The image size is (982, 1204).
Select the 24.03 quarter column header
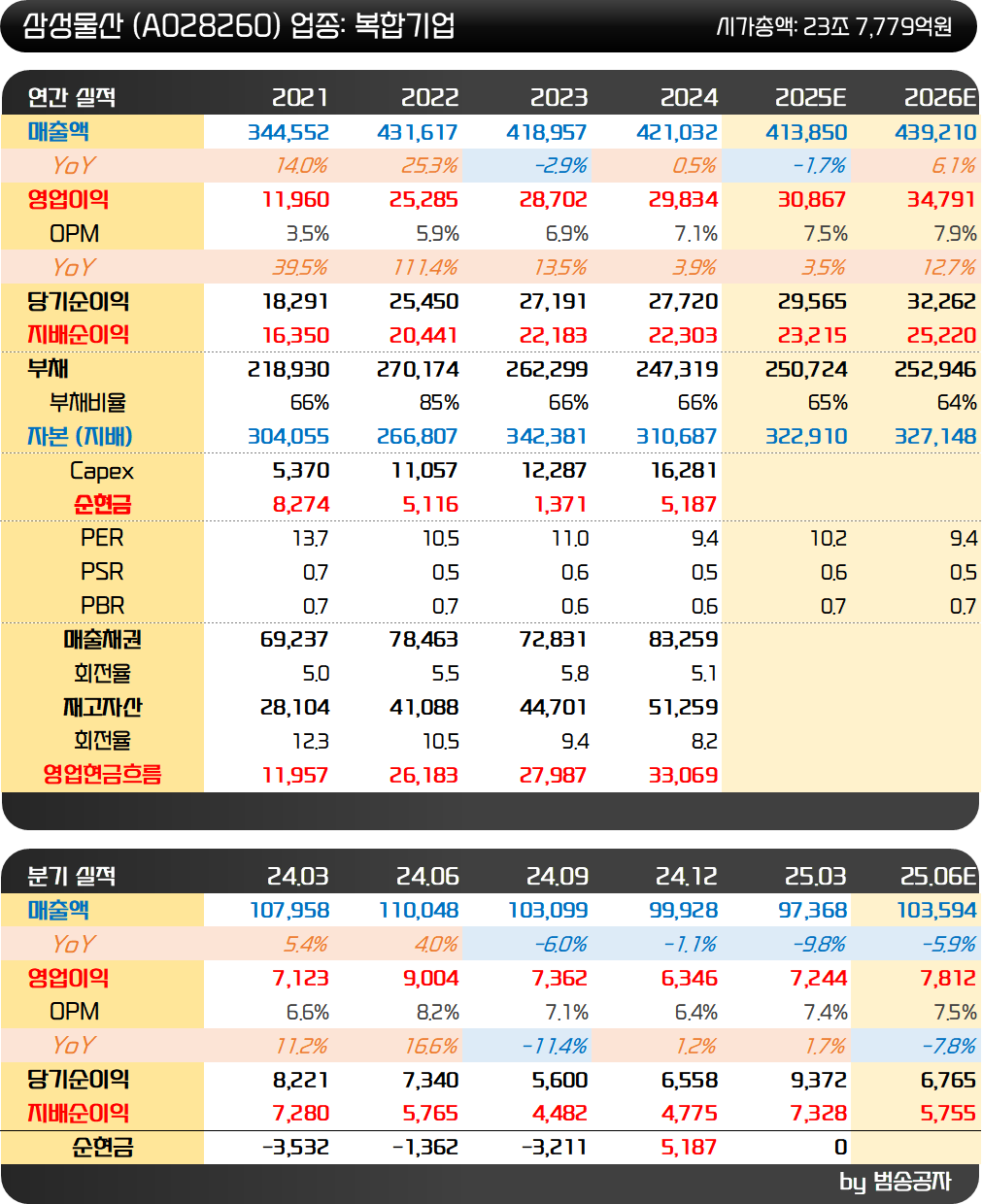pos(297,876)
